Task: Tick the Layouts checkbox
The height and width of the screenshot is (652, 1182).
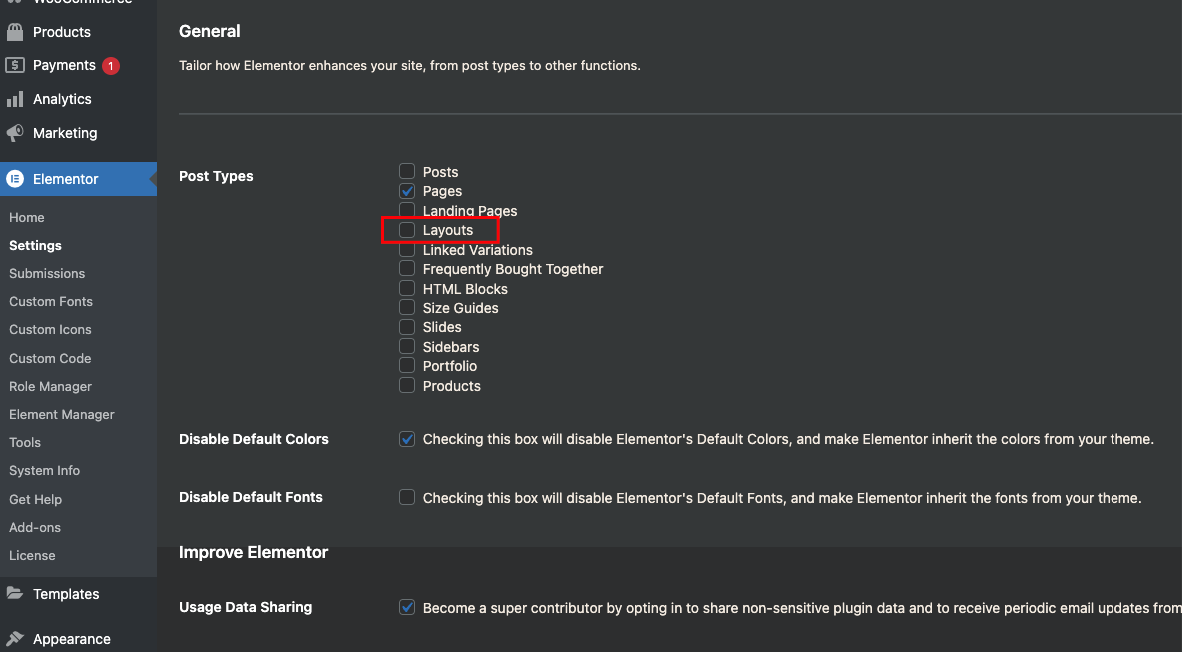Action: pyautogui.click(x=407, y=230)
